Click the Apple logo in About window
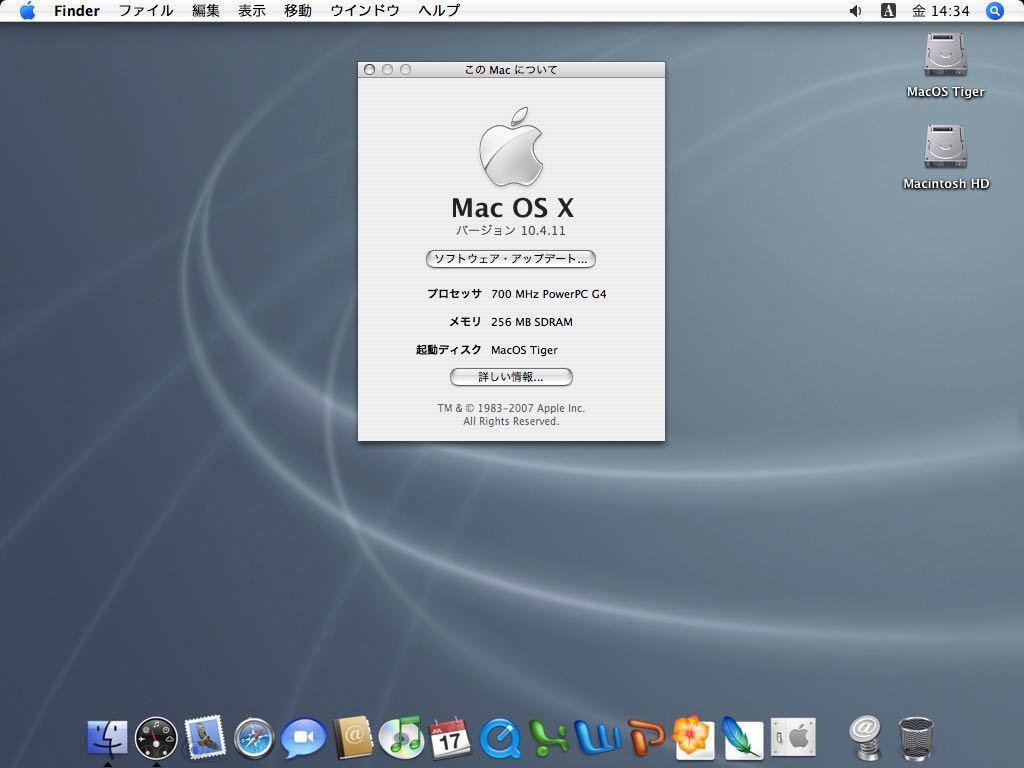 point(511,146)
